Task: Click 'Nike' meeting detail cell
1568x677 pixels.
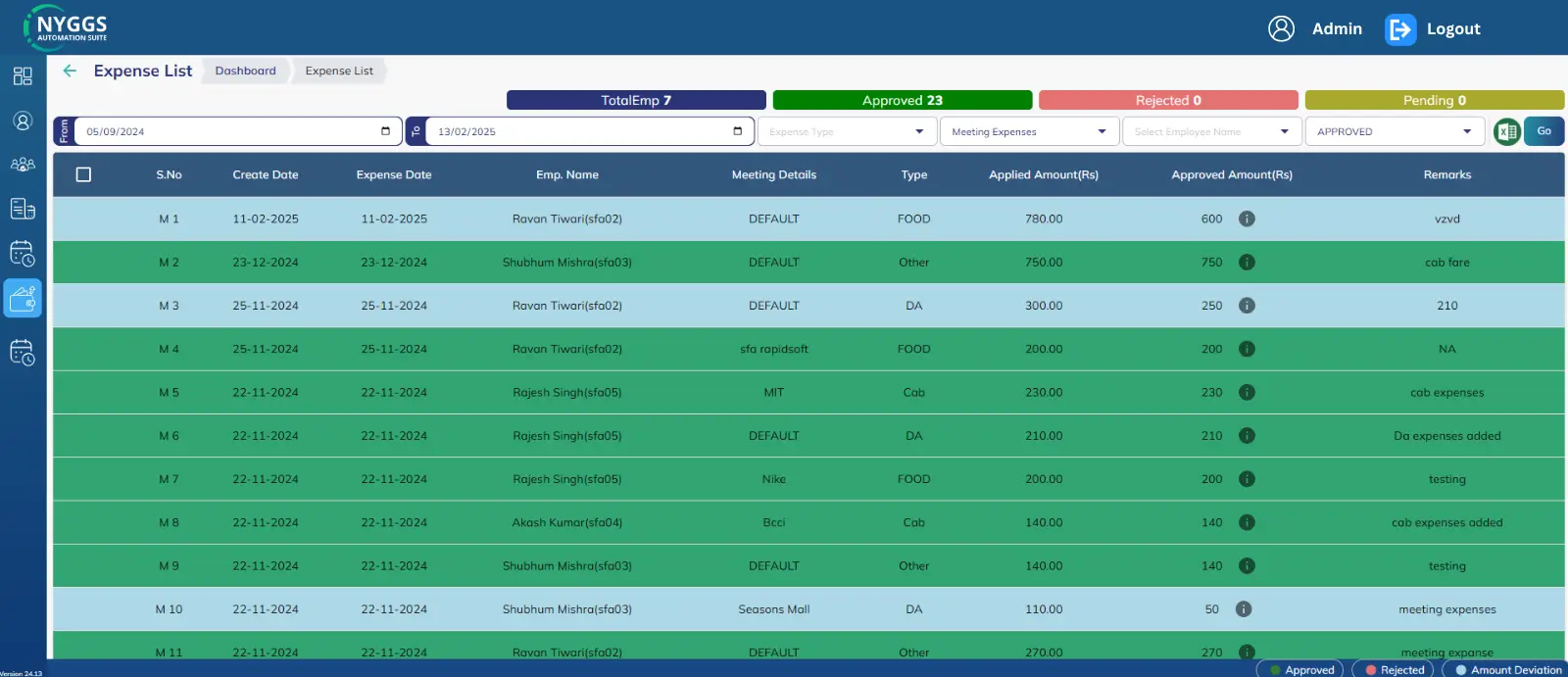Action: (x=774, y=479)
